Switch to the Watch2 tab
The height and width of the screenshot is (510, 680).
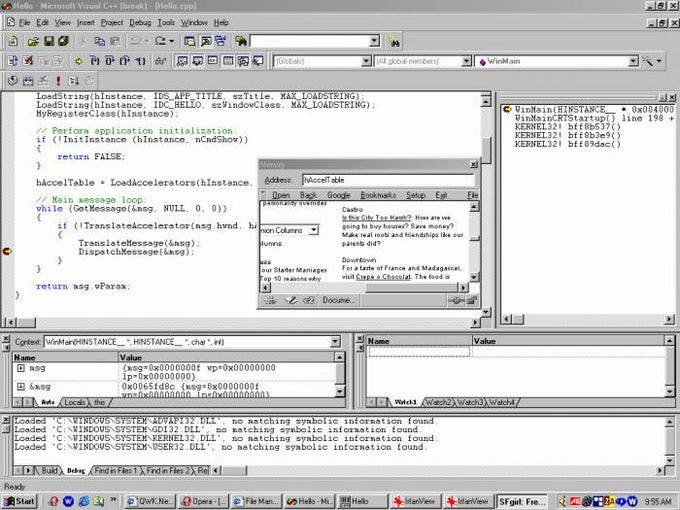[438, 402]
